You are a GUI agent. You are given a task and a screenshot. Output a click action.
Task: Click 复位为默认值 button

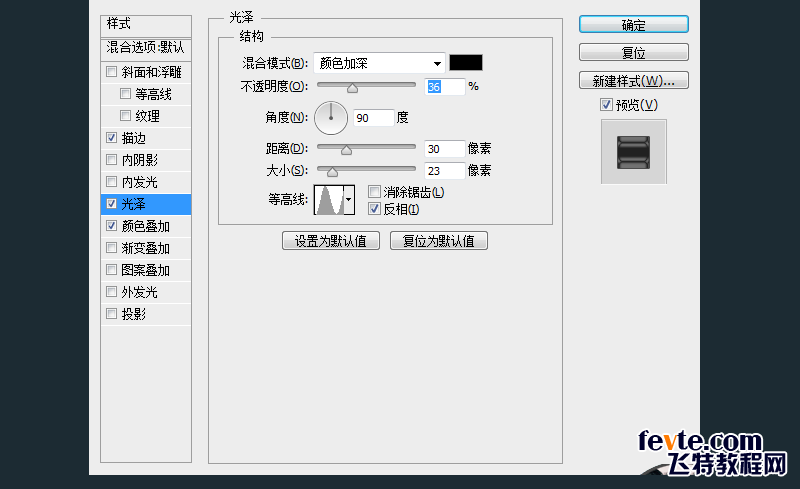pos(439,240)
